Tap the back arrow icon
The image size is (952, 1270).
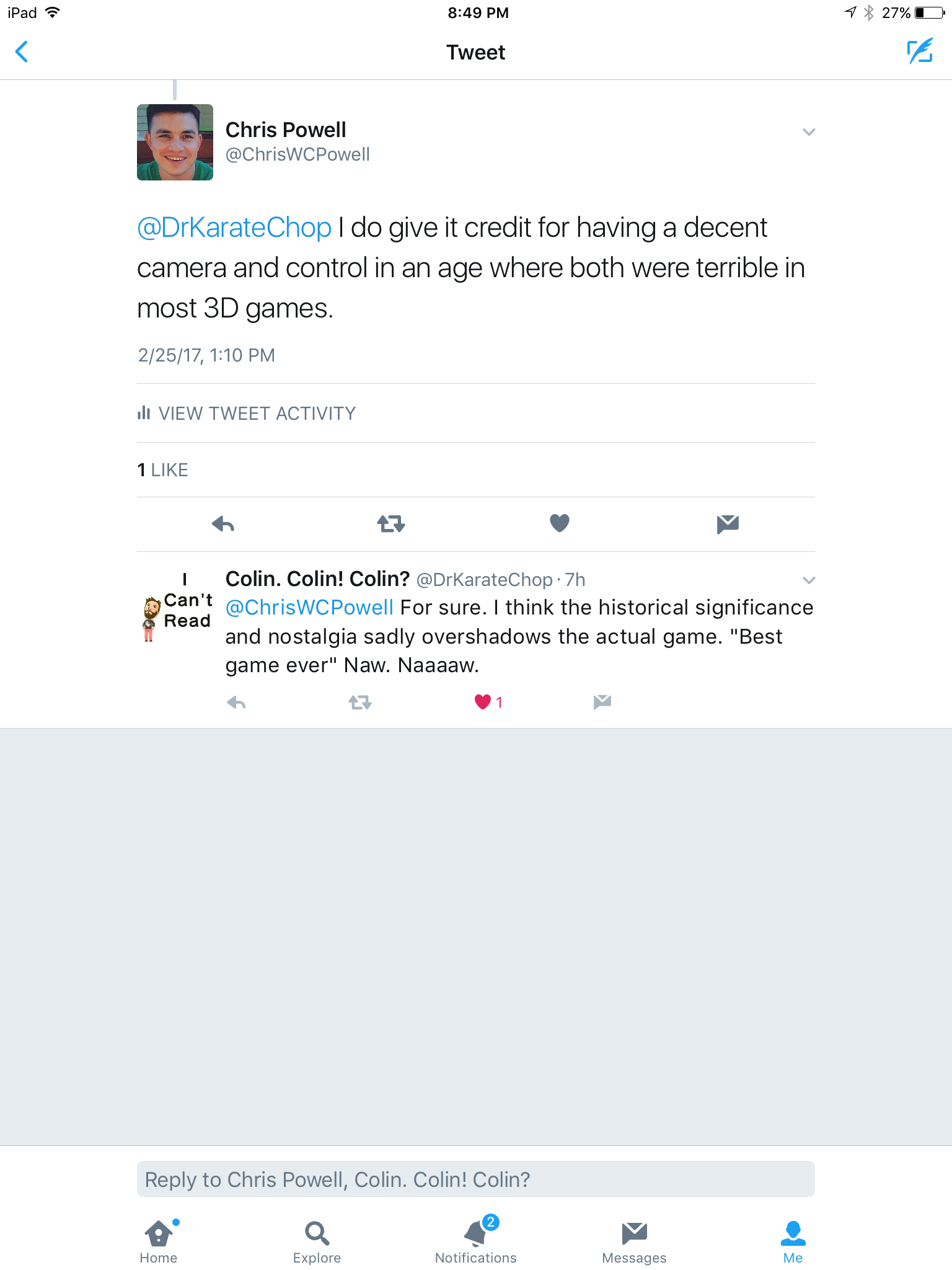point(22,52)
